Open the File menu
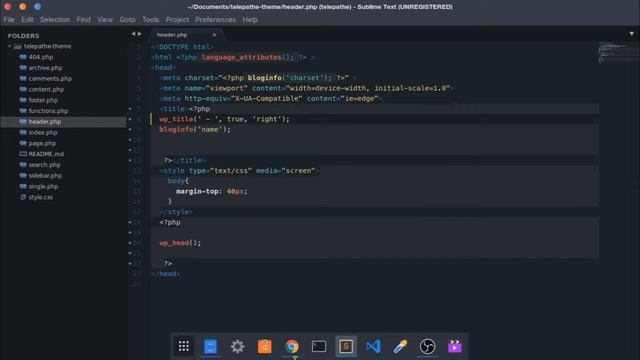 tap(9, 20)
